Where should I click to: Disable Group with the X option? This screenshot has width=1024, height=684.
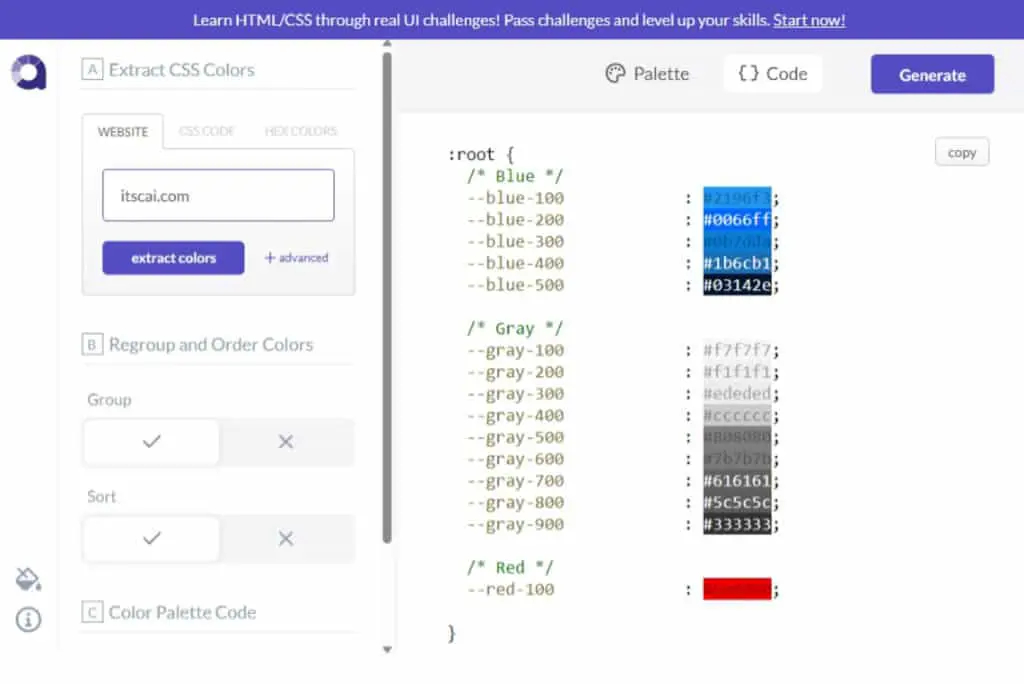pyautogui.click(x=286, y=442)
